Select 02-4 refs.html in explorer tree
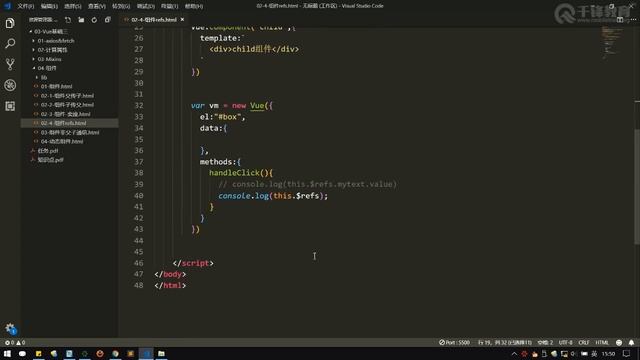This screenshot has width=640, height=360. (63, 123)
